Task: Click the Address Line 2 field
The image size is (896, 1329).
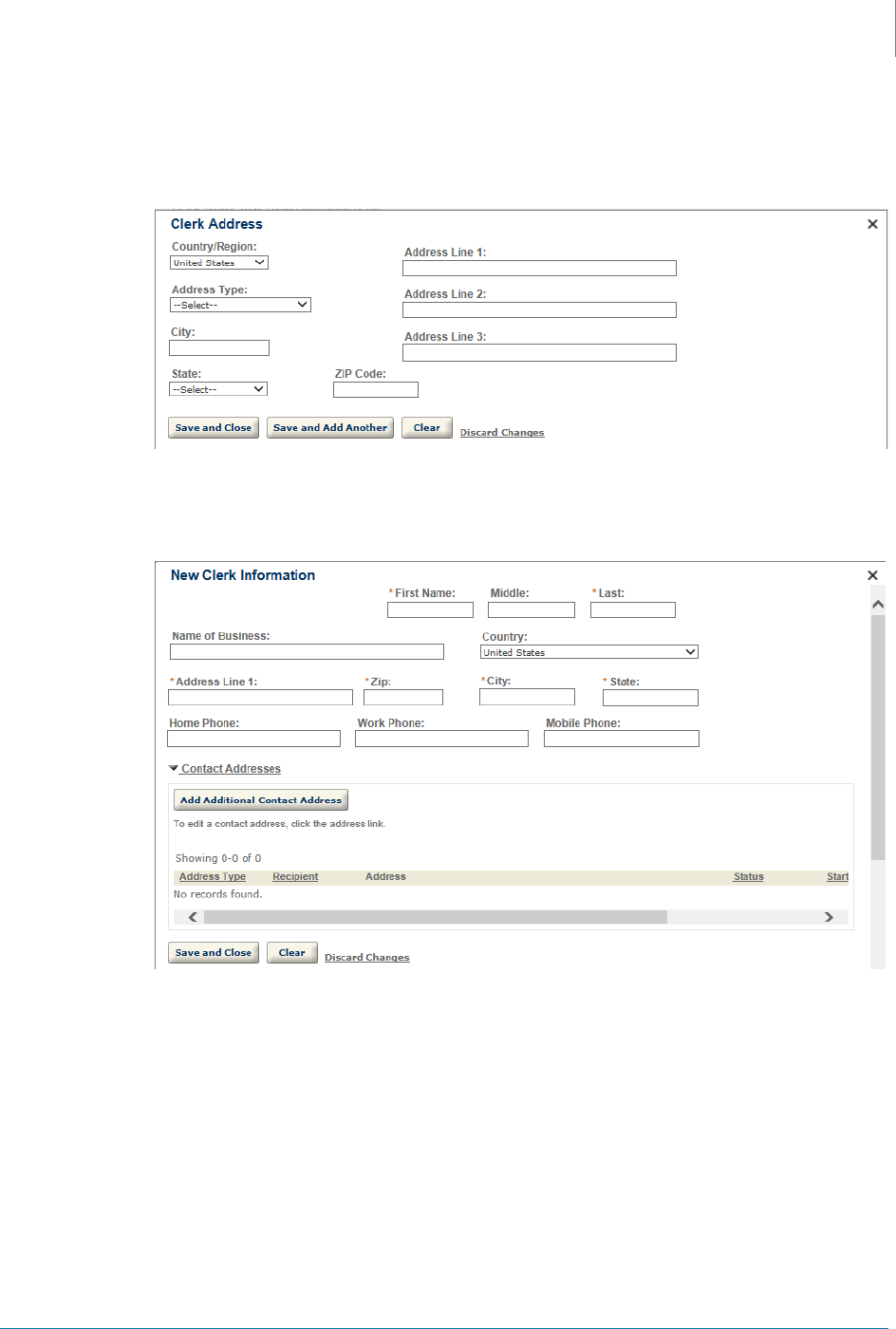Action: (x=539, y=310)
